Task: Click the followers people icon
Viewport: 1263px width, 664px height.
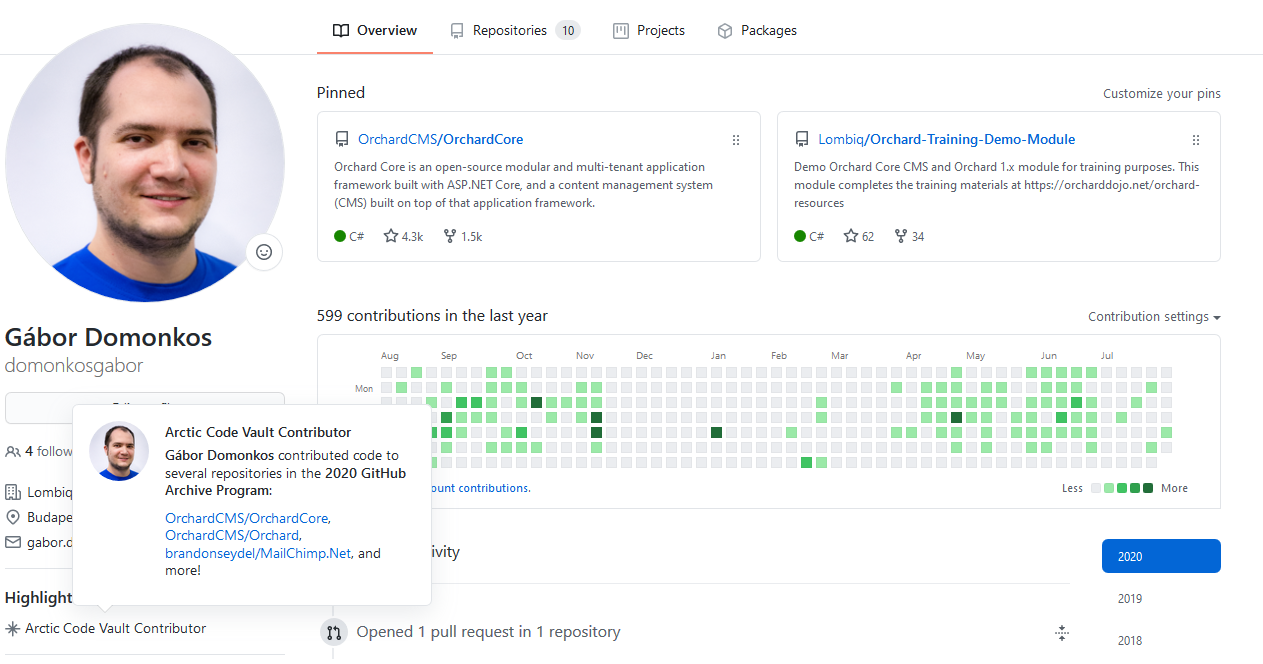Action: coord(13,452)
